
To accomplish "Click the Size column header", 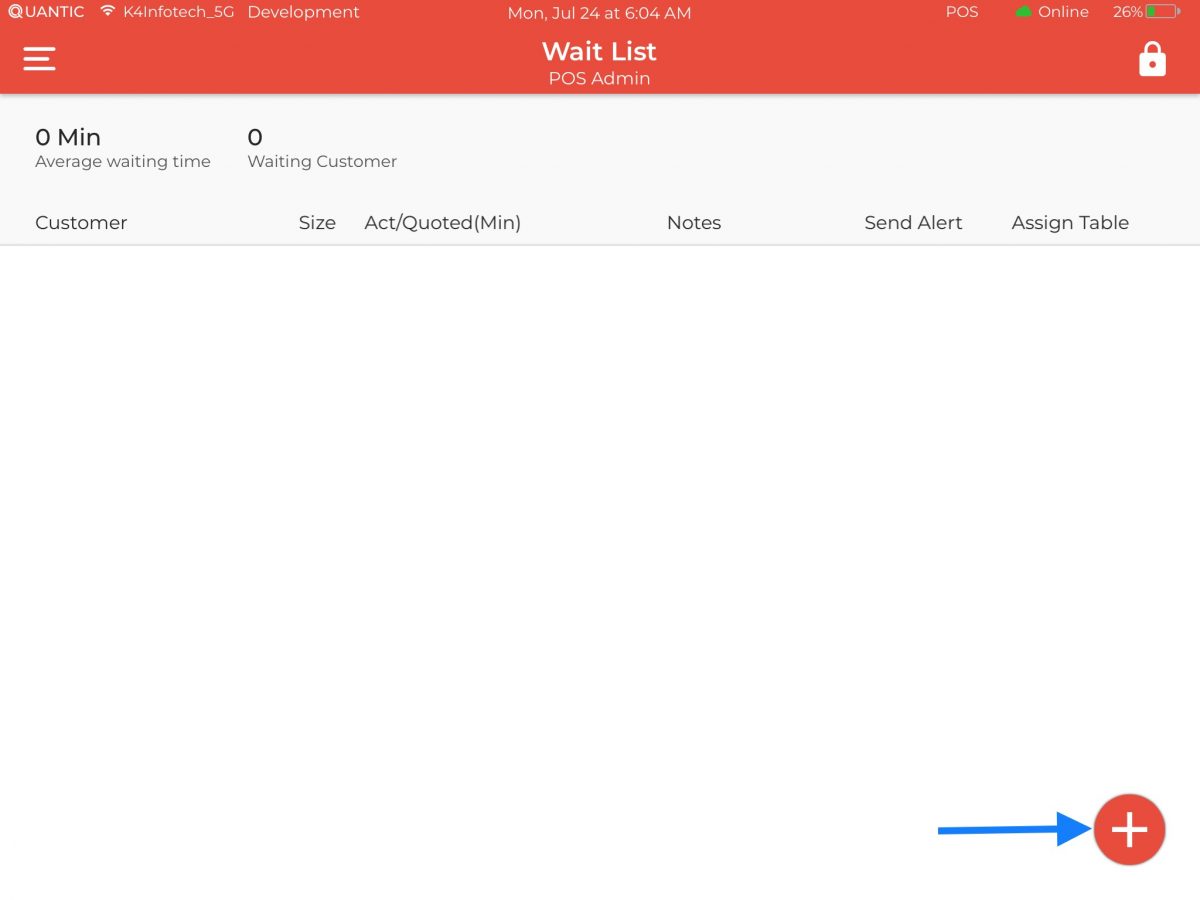I will coord(317,222).
